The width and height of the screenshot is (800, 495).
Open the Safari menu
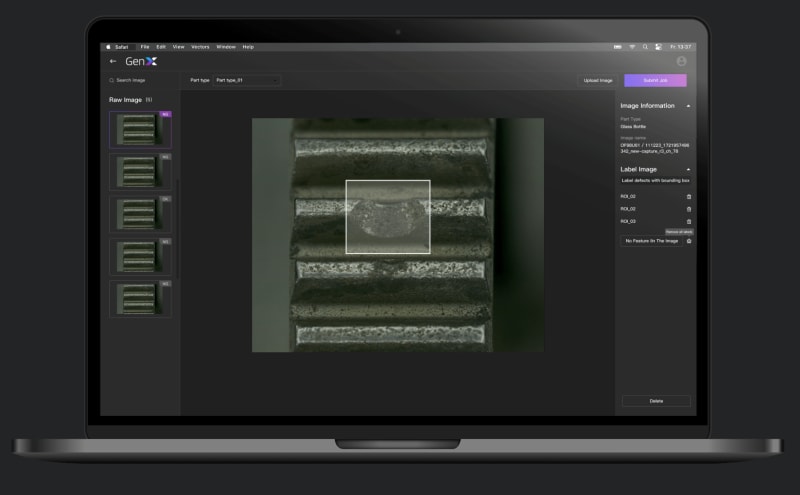121,47
